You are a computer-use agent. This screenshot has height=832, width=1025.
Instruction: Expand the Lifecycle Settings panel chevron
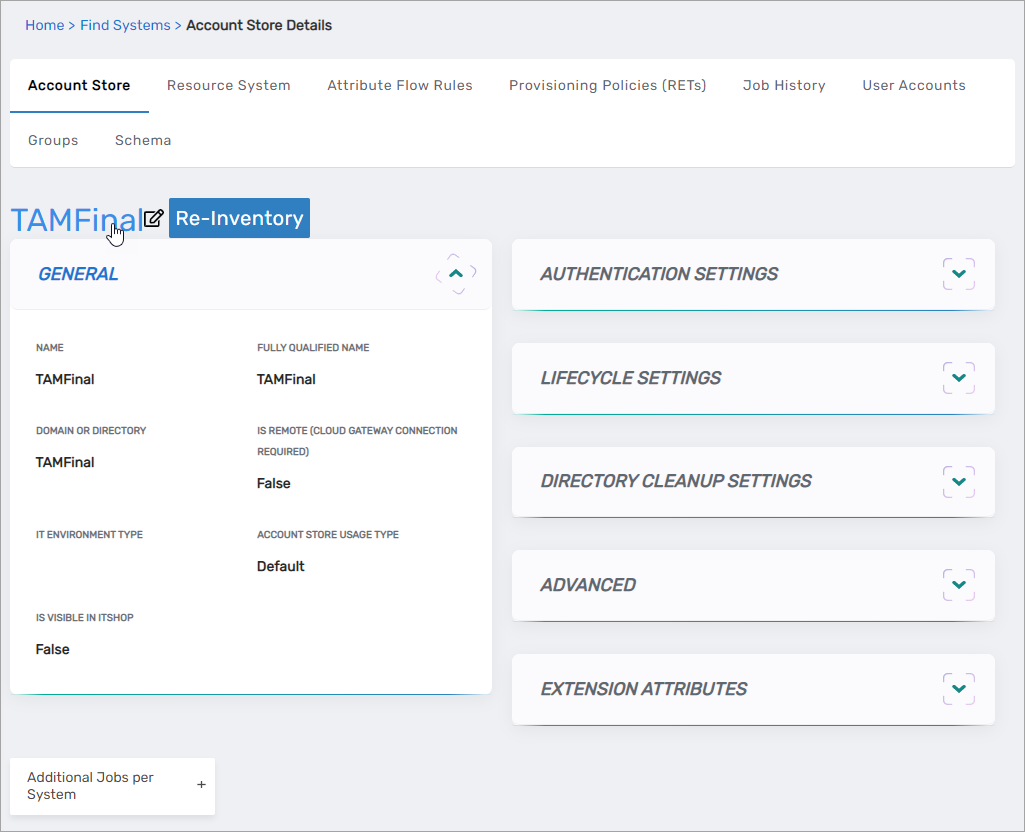[958, 378]
